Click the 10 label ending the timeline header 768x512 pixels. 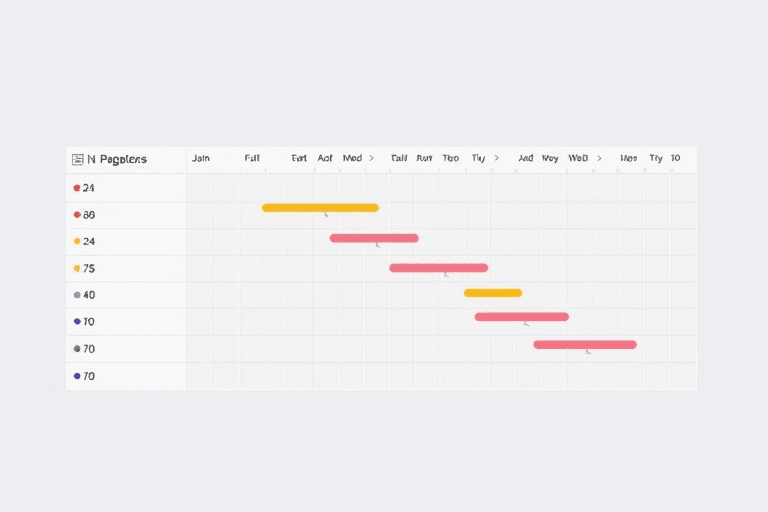[676, 158]
